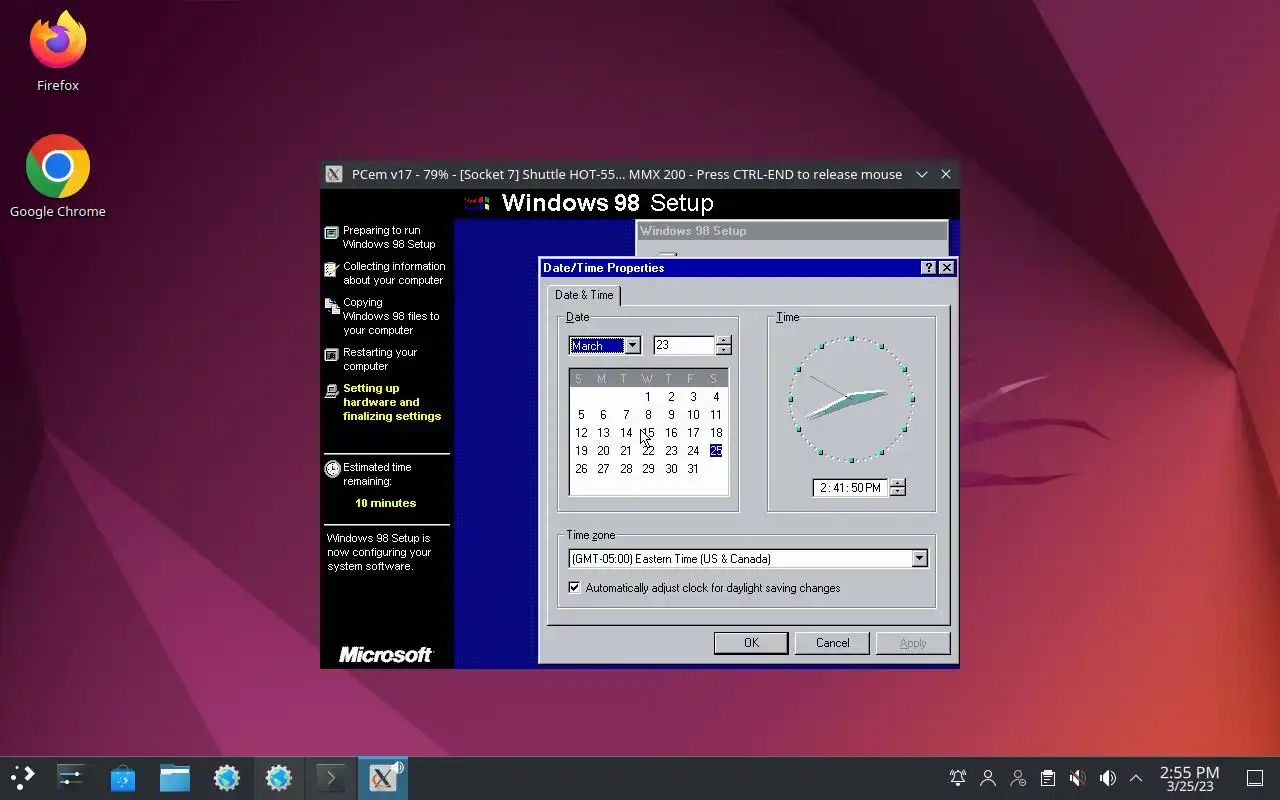Toggle automatically adjust for daylight saving
This screenshot has width=1280, height=800.
[574, 588]
